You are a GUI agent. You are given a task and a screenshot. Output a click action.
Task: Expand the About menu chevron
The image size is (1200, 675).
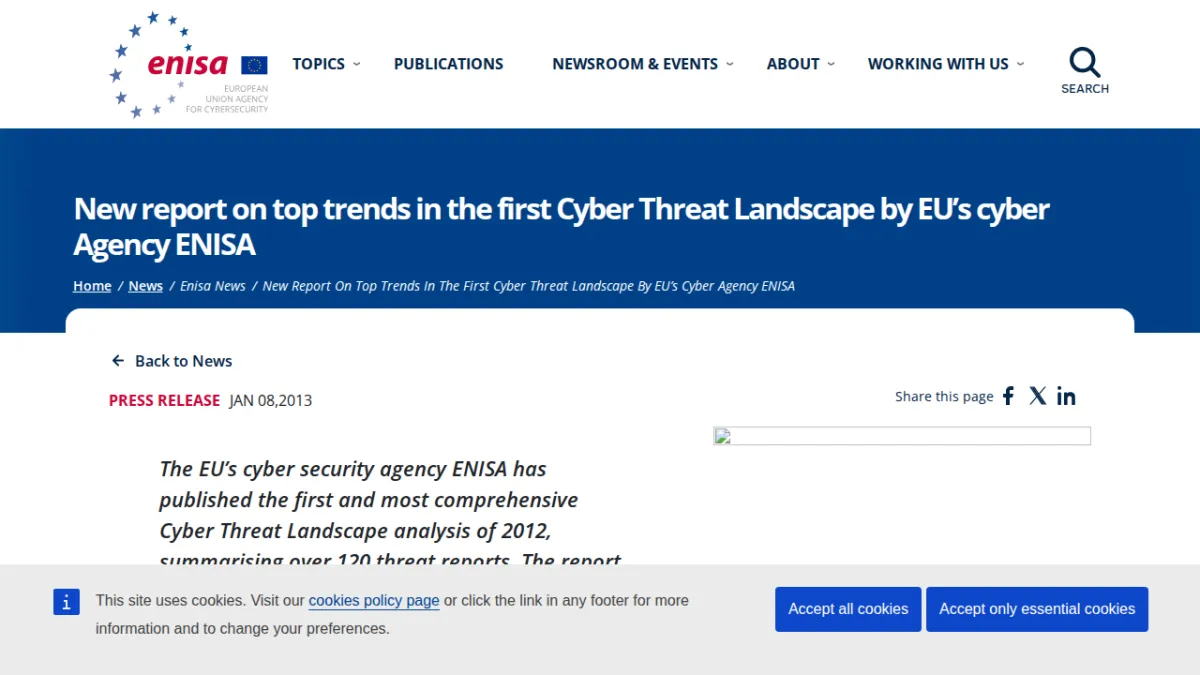(831, 64)
